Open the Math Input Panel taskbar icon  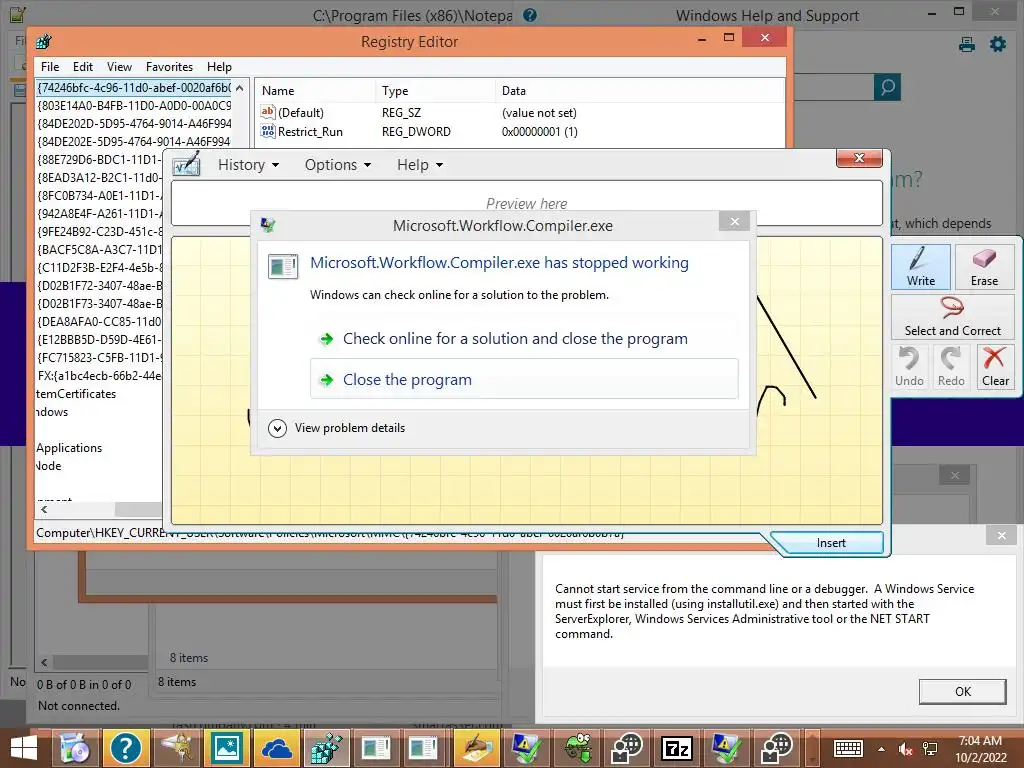click(476, 748)
